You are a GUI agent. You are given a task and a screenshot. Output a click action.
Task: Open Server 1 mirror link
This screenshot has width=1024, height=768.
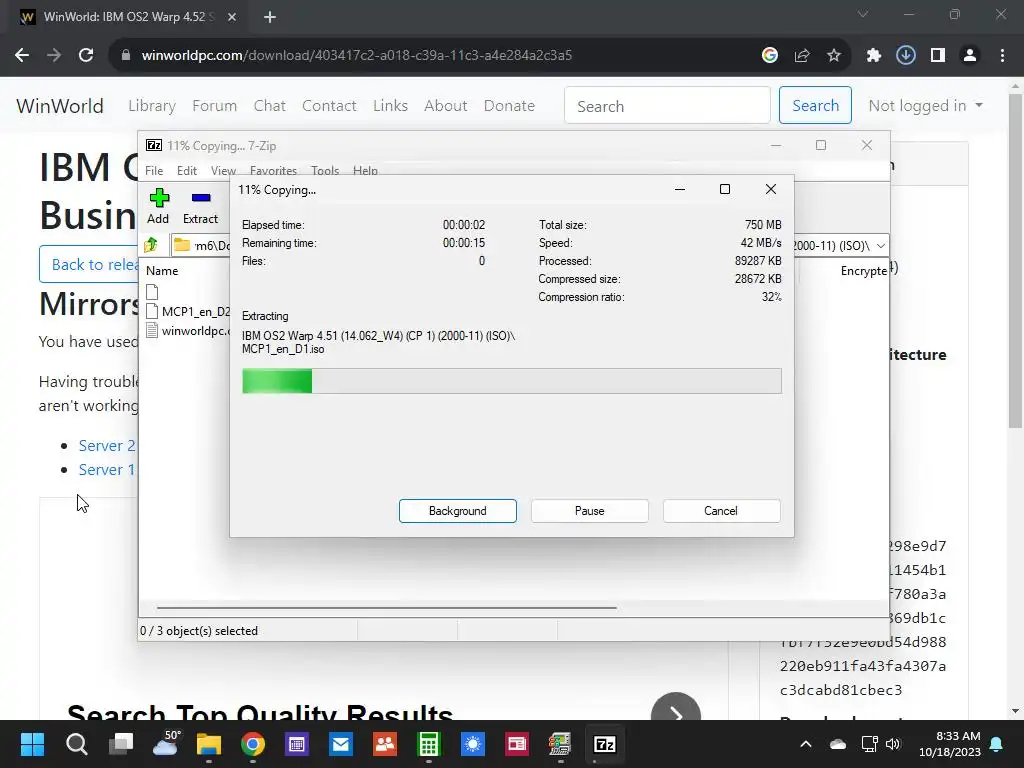coord(107,470)
